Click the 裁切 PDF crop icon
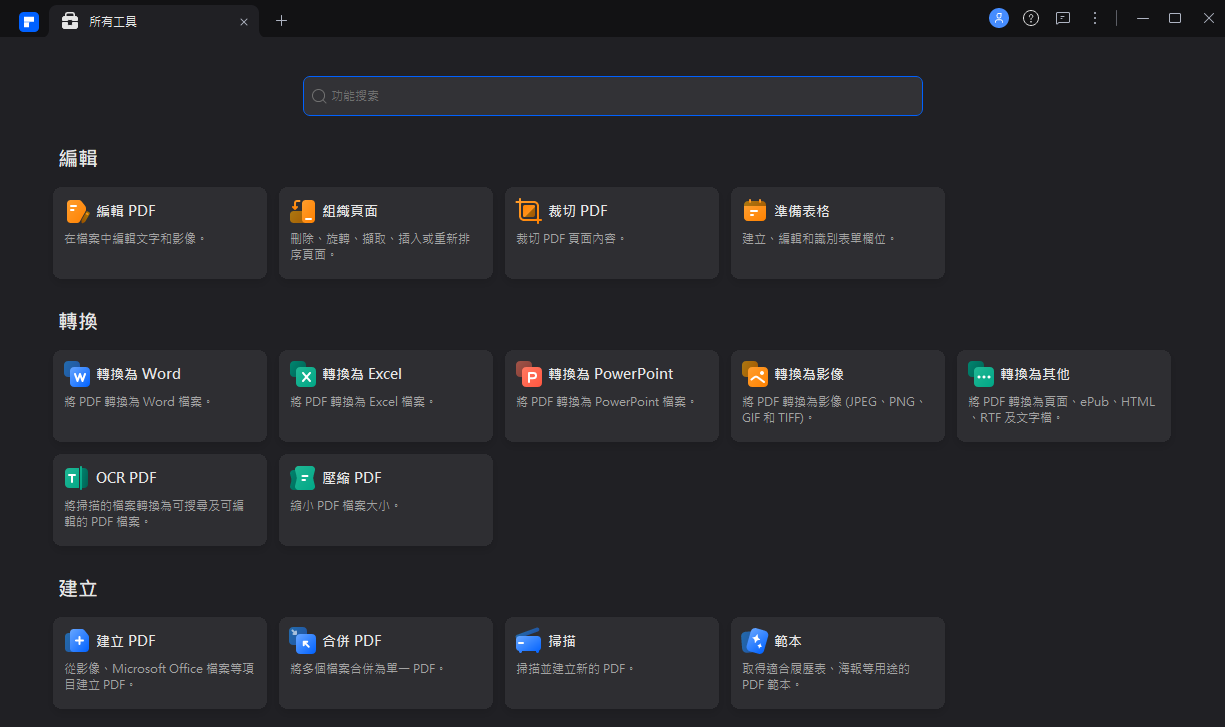This screenshot has width=1225, height=727. [529, 211]
